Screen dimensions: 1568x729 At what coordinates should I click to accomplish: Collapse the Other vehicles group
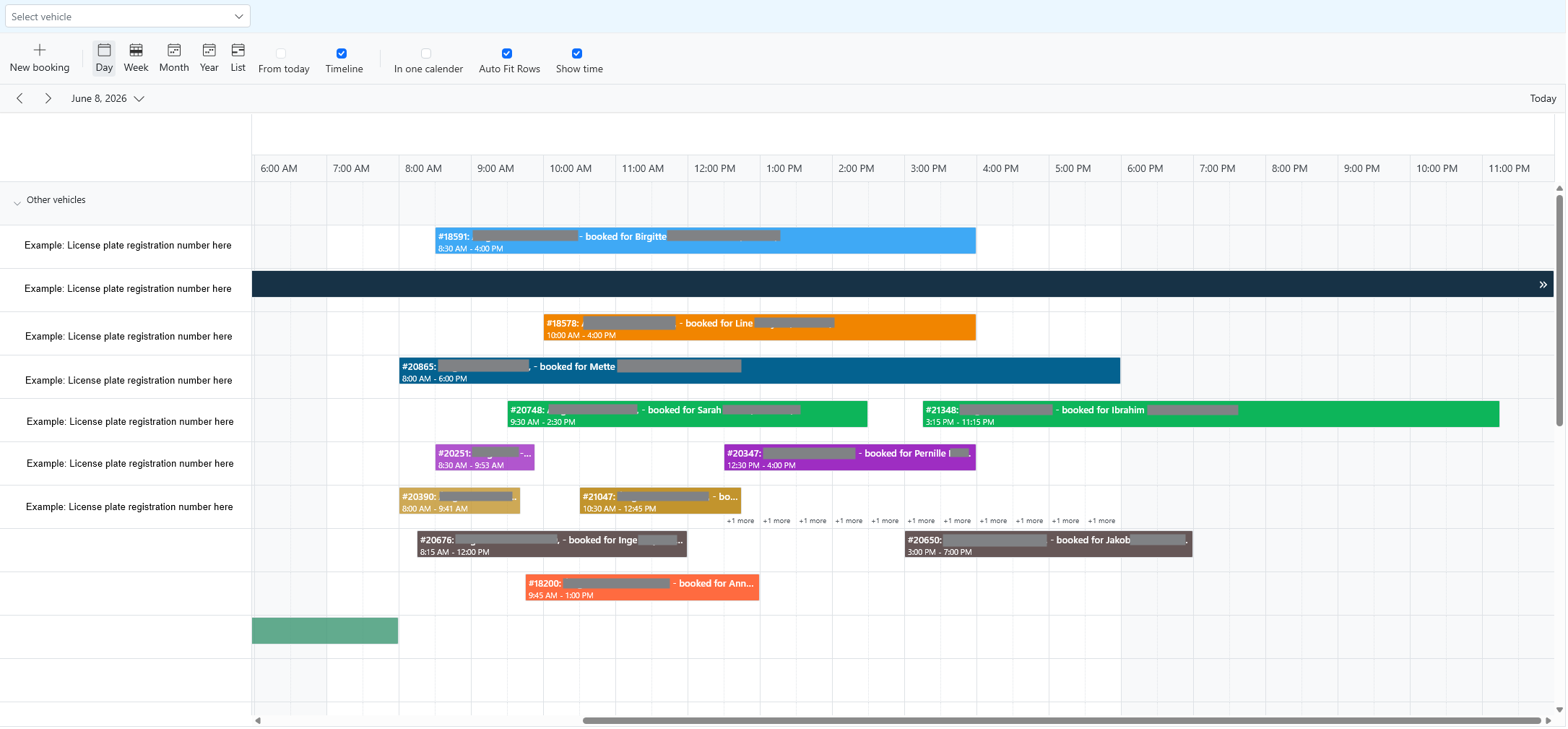point(17,203)
